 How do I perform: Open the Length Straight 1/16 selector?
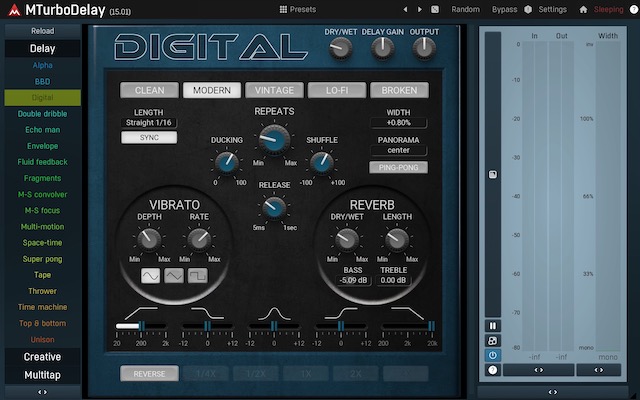pos(148,121)
